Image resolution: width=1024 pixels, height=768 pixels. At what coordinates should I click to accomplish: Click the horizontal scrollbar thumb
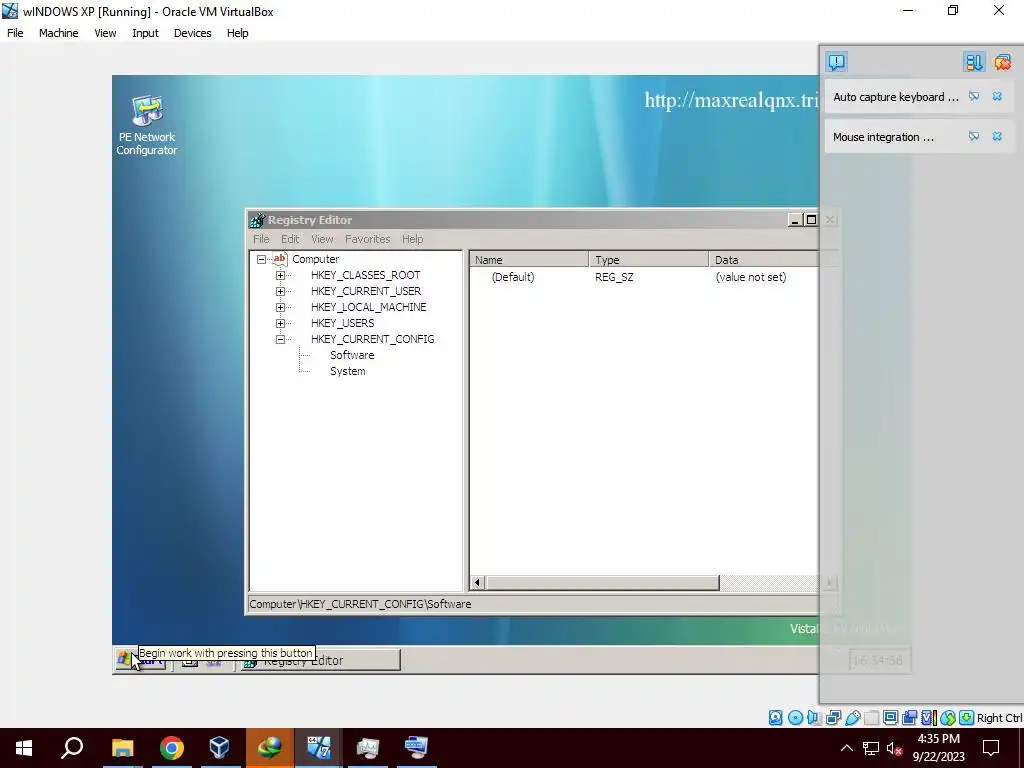[602, 583]
